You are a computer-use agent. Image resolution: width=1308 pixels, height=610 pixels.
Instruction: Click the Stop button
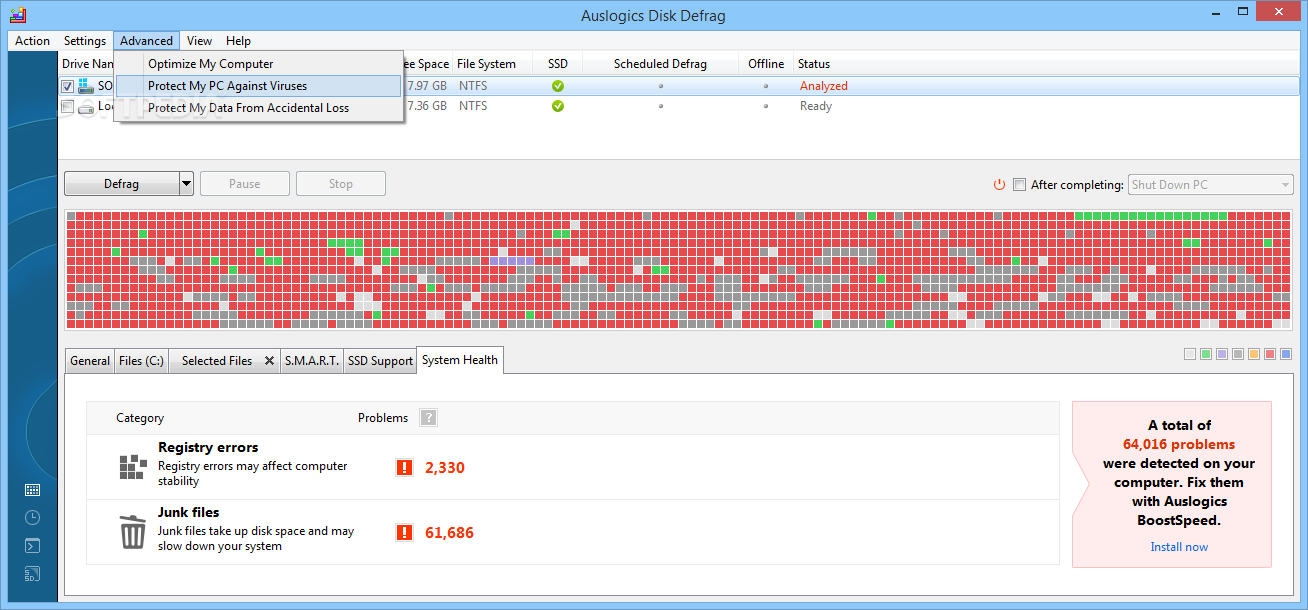coord(341,184)
